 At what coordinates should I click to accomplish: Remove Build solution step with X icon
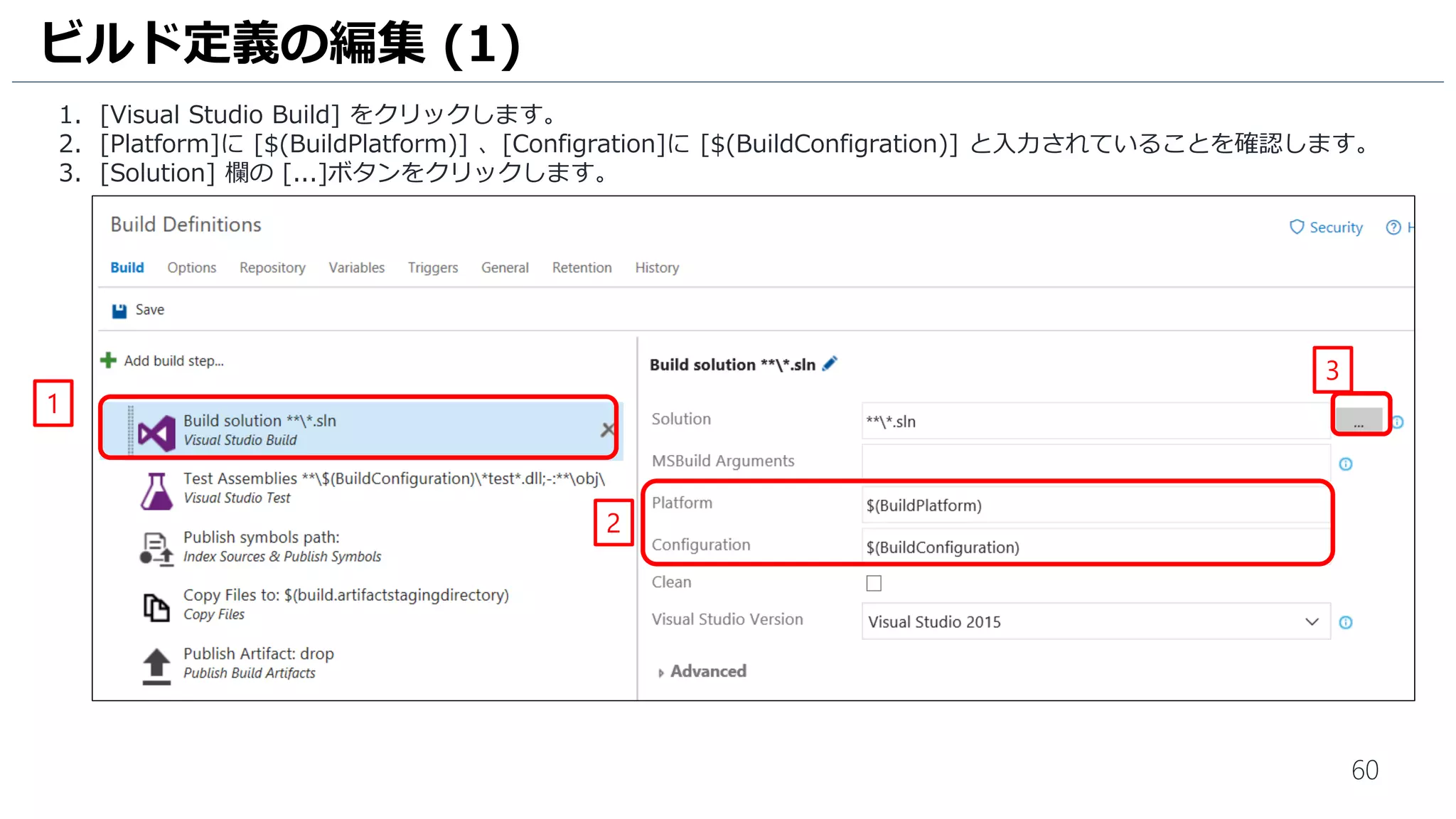point(607,429)
